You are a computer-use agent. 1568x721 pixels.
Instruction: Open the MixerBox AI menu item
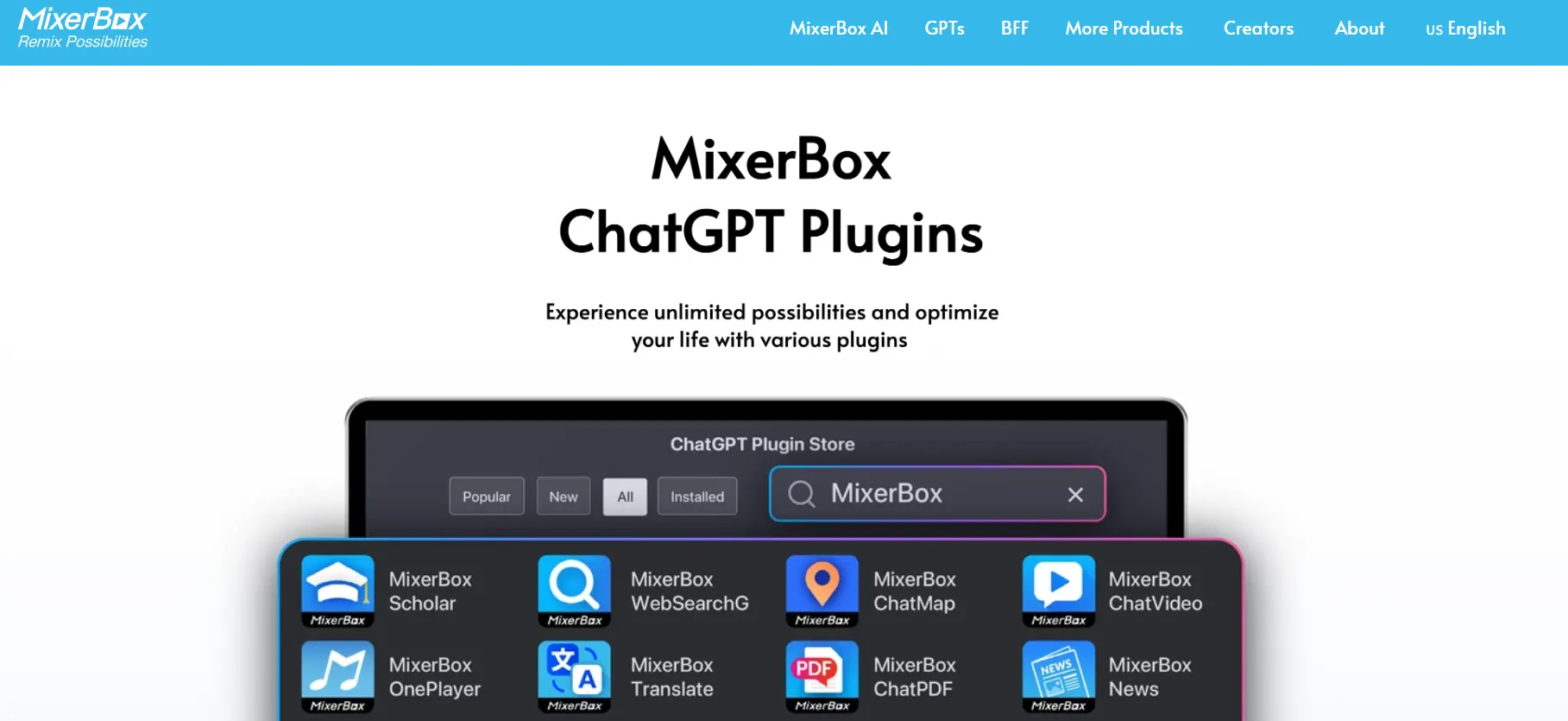tap(838, 28)
